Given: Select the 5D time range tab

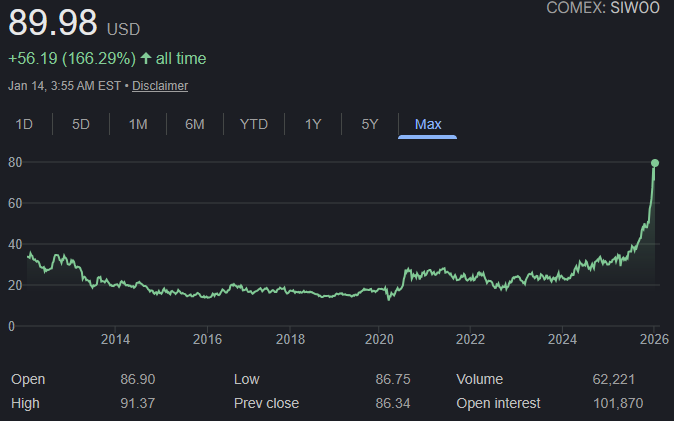Looking at the screenshot, I should click(81, 124).
